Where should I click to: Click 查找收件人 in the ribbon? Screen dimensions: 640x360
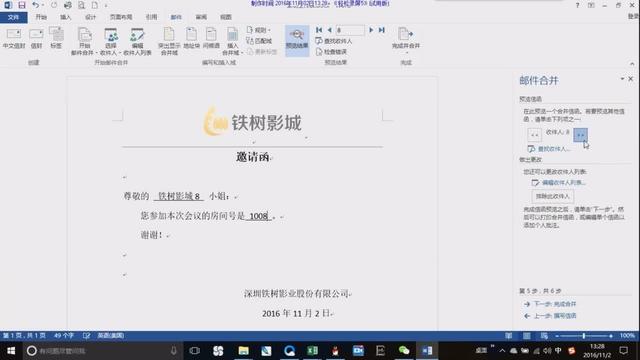coord(333,41)
